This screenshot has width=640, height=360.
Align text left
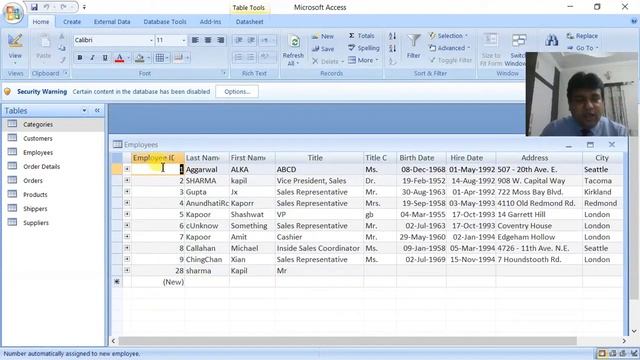195,40
